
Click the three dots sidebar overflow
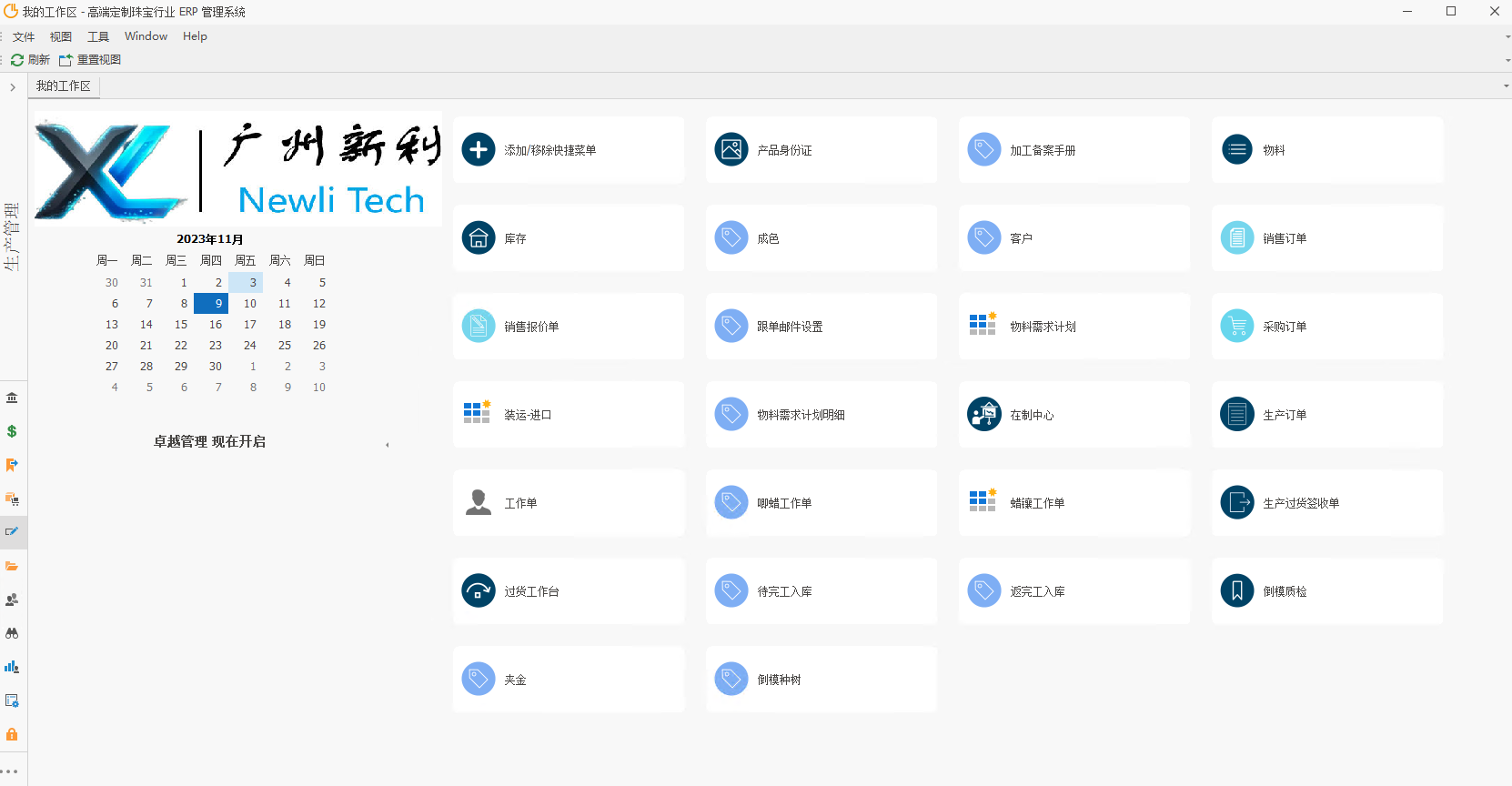[10, 771]
